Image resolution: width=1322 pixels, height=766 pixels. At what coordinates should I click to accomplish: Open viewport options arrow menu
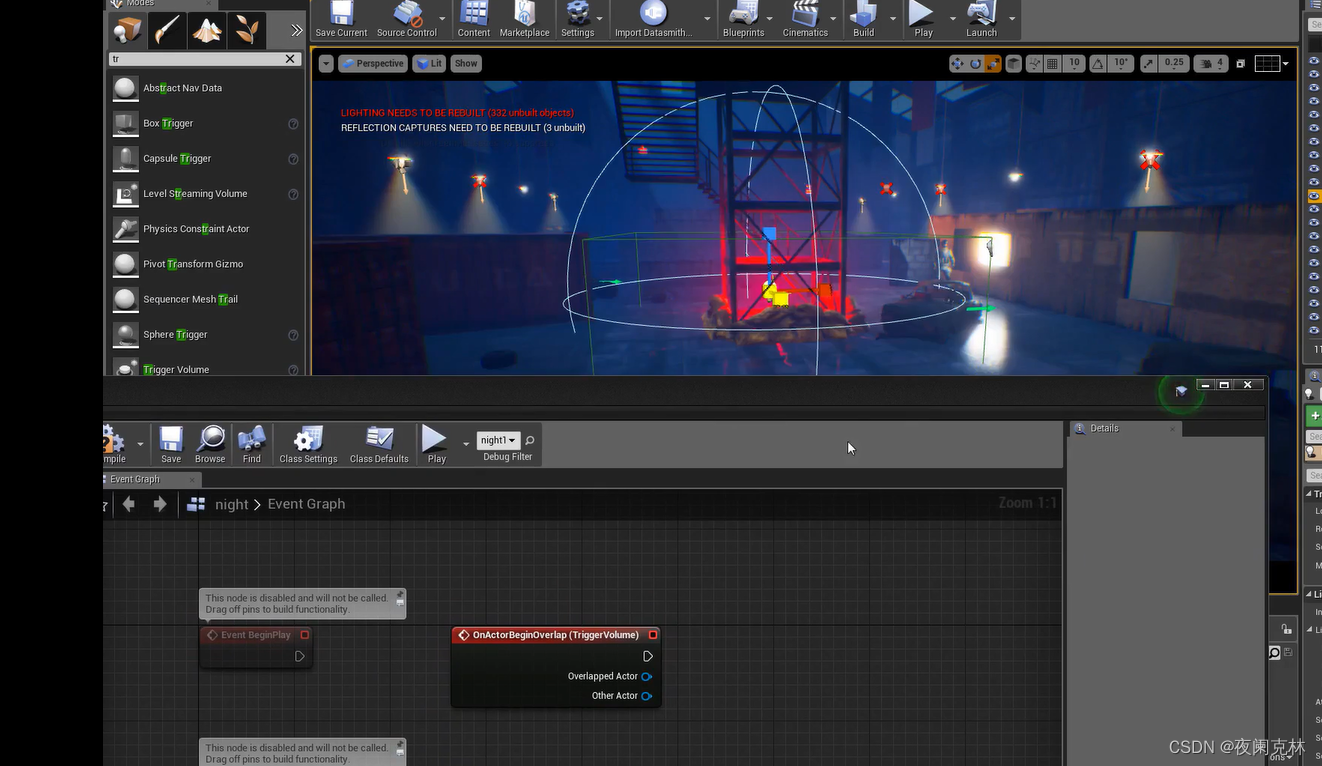click(x=326, y=63)
